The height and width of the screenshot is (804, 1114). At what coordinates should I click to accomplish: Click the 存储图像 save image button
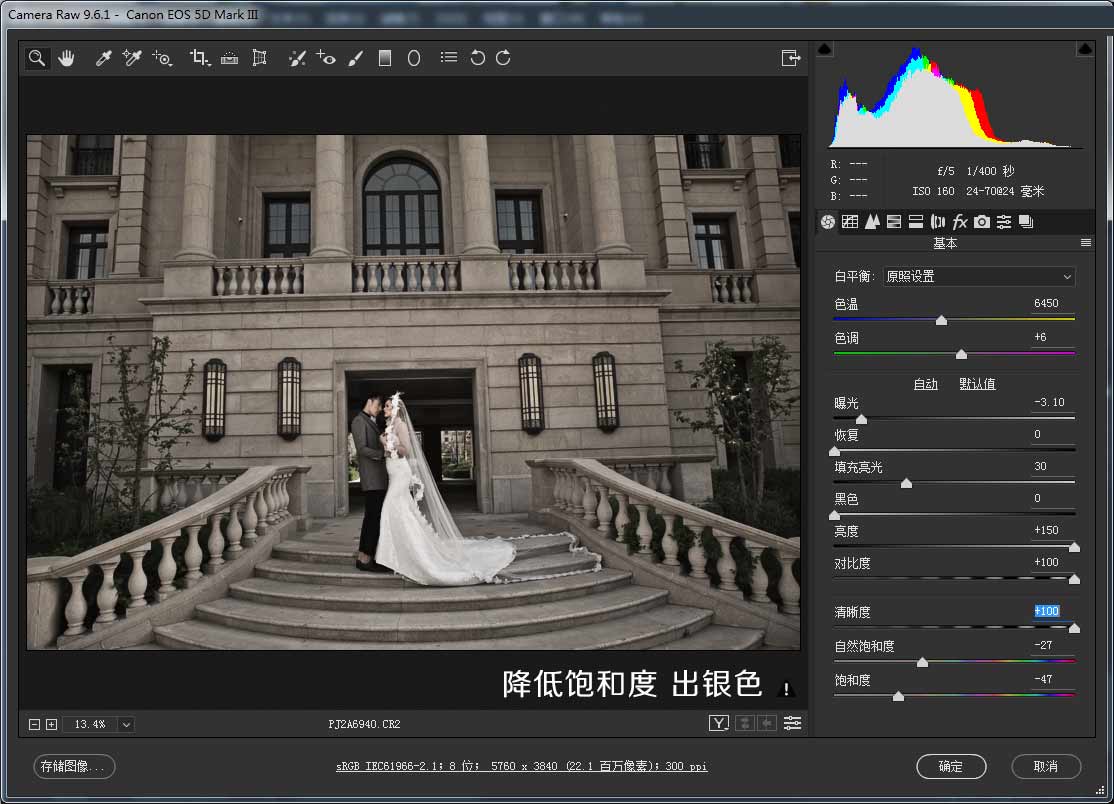pyautogui.click(x=73, y=767)
